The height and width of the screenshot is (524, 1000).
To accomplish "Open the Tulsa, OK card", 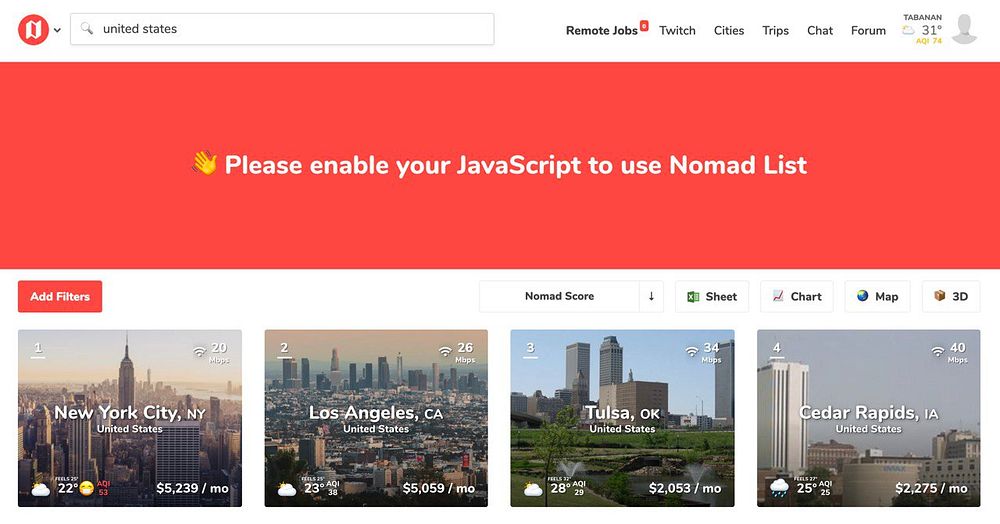I will coord(622,418).
